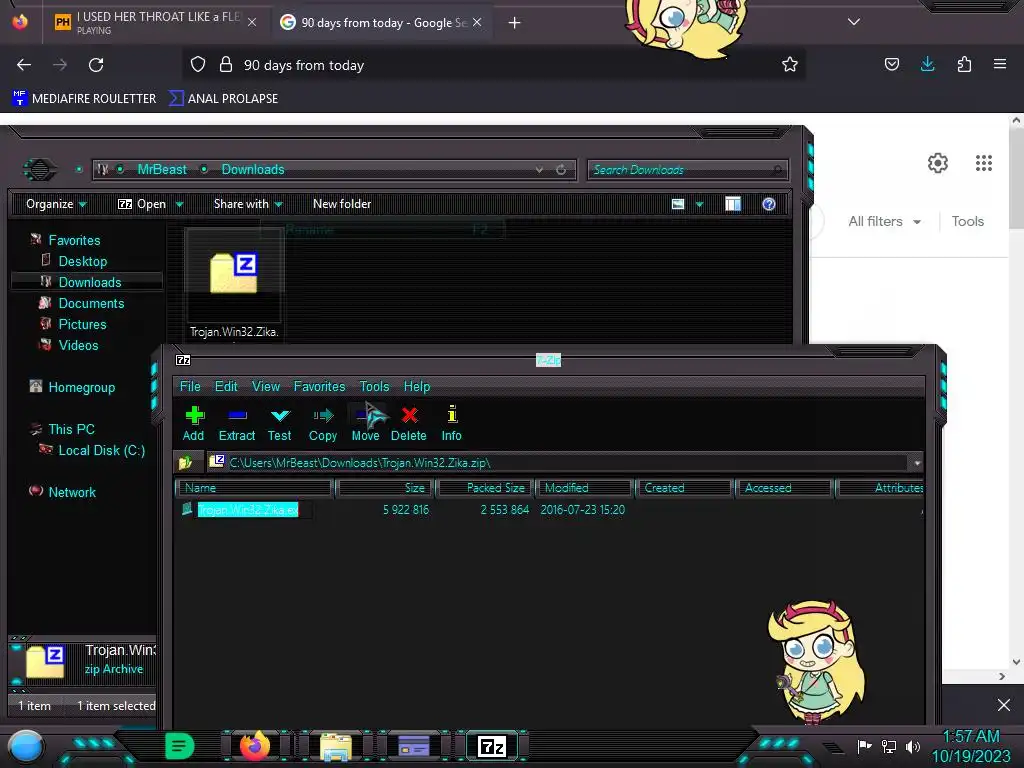Viewport: 1024px width, 768px height.
Task: Expand the view options dropdown arrow
Action: point(699,204)
